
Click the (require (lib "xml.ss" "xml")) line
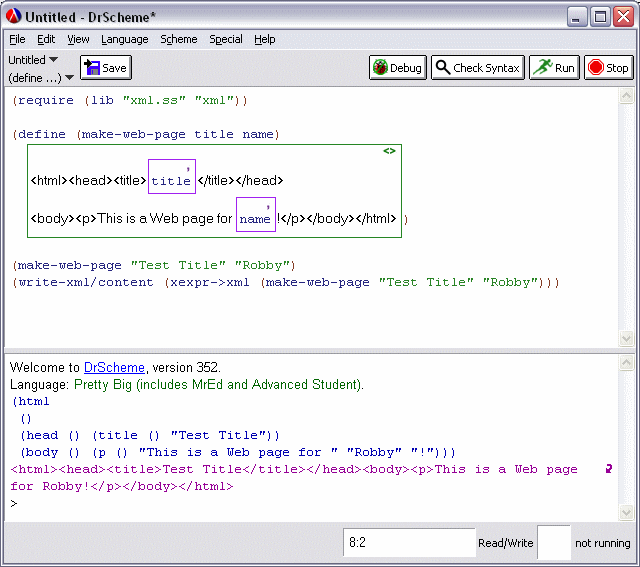[x=130, y=100]
